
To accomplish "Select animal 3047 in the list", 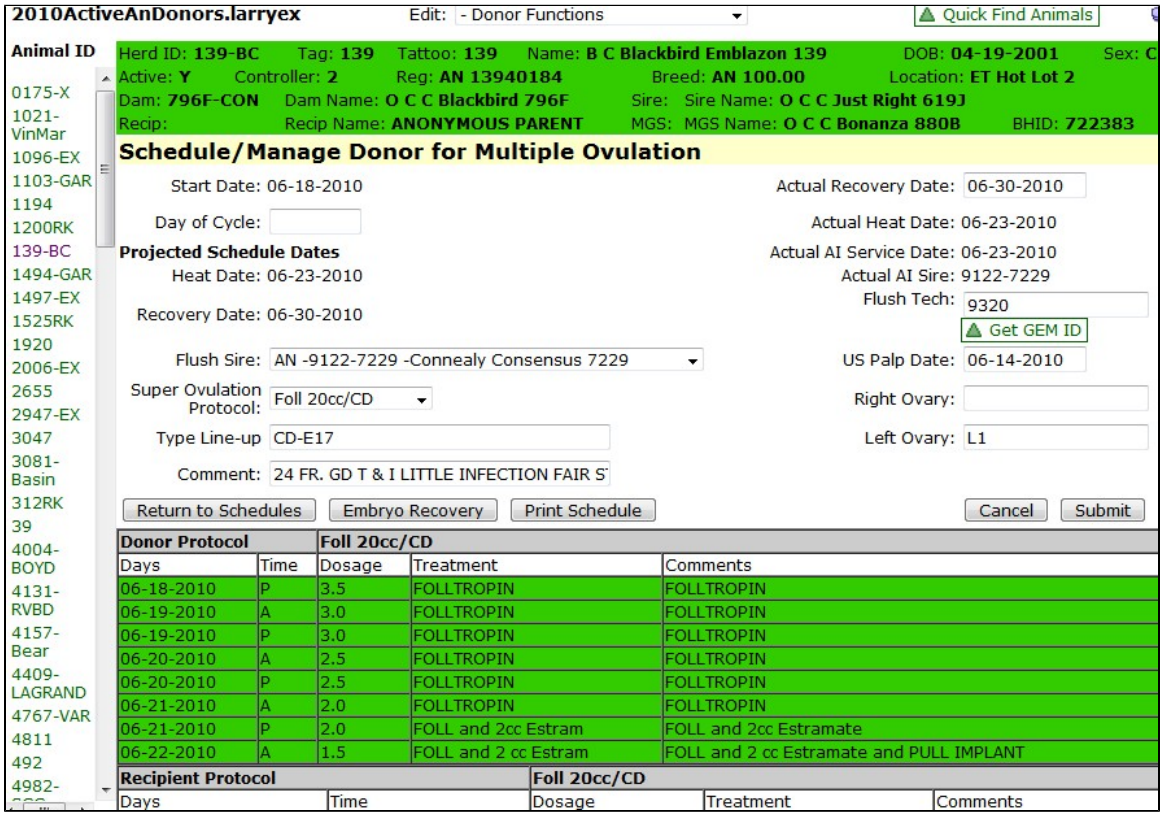I will click(x=32, y=438).
